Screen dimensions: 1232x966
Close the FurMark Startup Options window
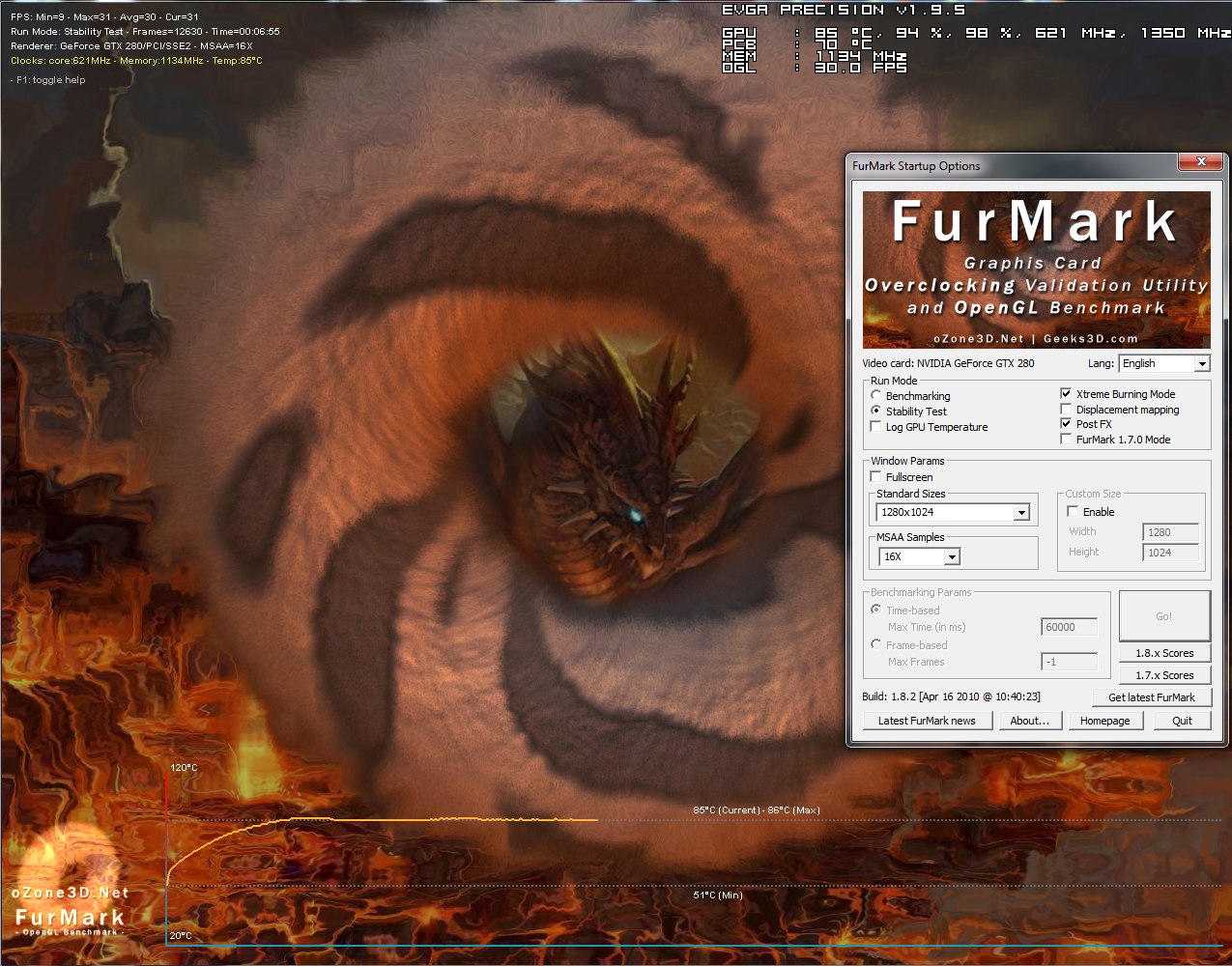[1201, 162]
